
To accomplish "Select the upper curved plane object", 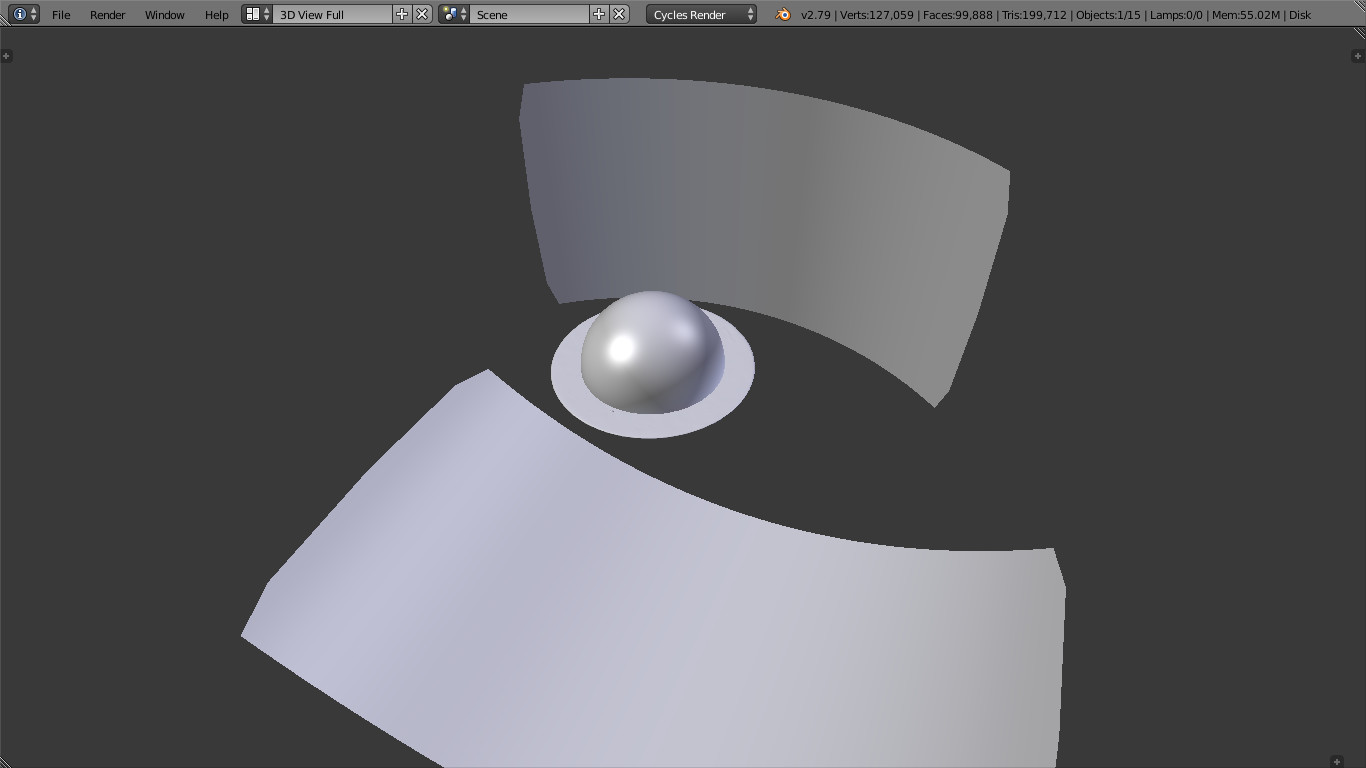I will coord(760,200).
